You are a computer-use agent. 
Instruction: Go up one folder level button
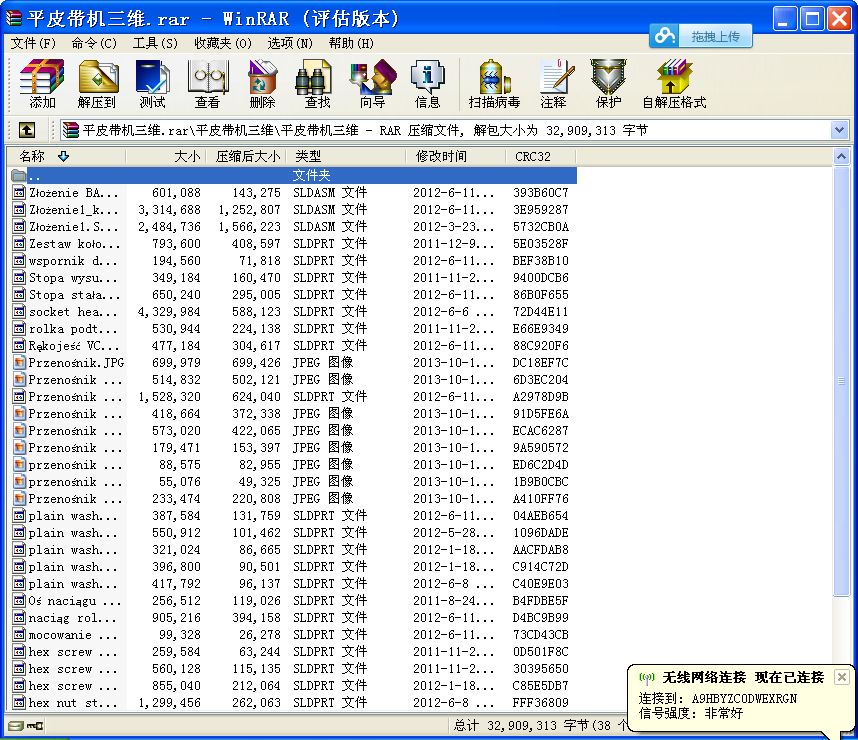[x=27, y=130]
